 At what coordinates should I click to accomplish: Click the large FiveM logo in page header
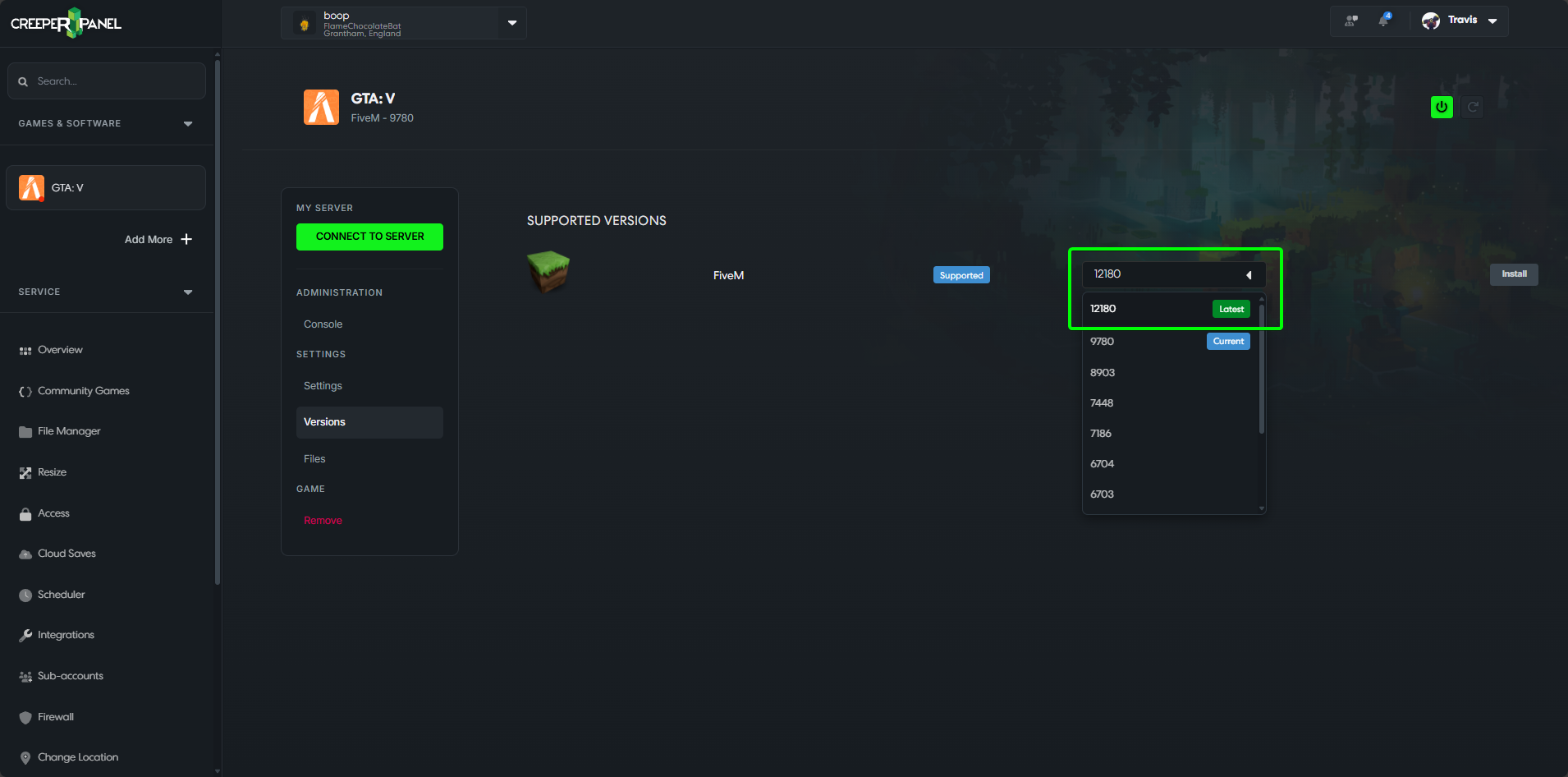point(321,108)
